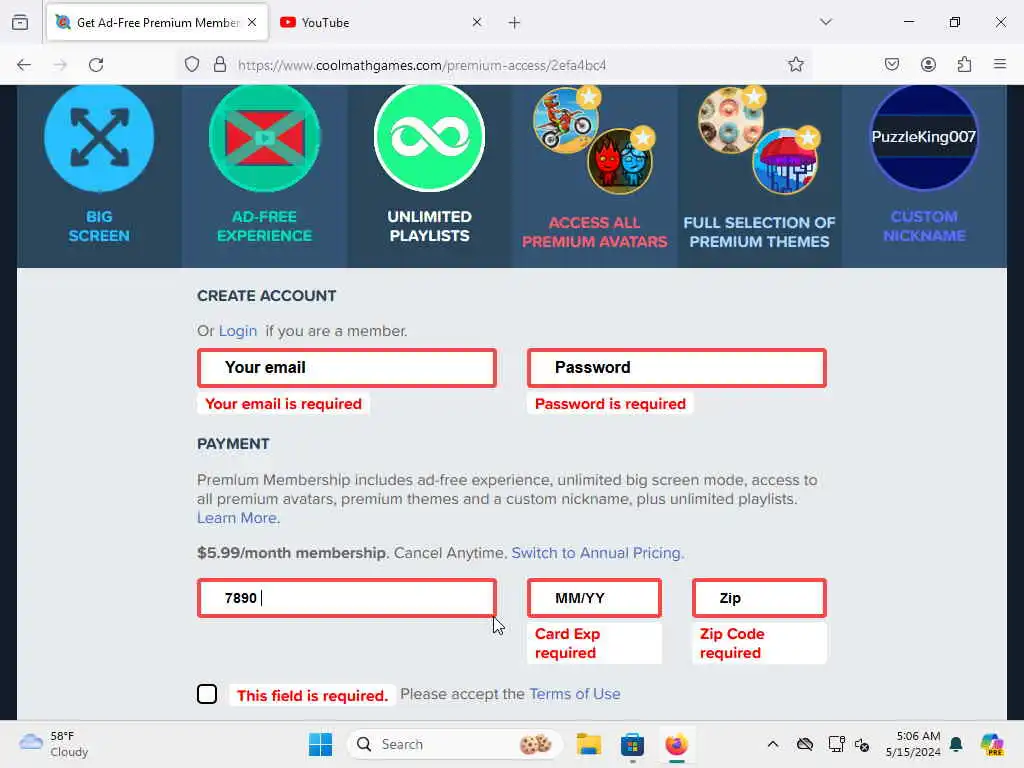Click the red umbrella premium theme thumbnail
The image size is (1024, 768).
785,161
